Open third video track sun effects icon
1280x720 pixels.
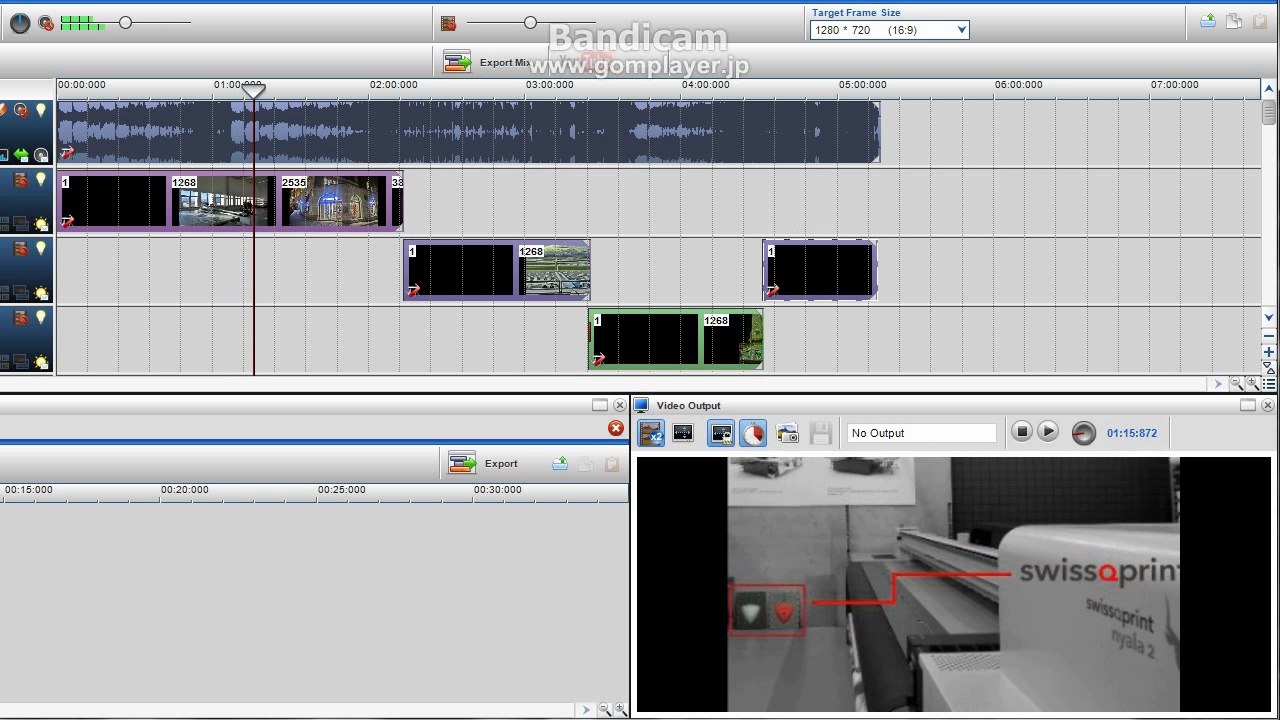coord(41,362)
